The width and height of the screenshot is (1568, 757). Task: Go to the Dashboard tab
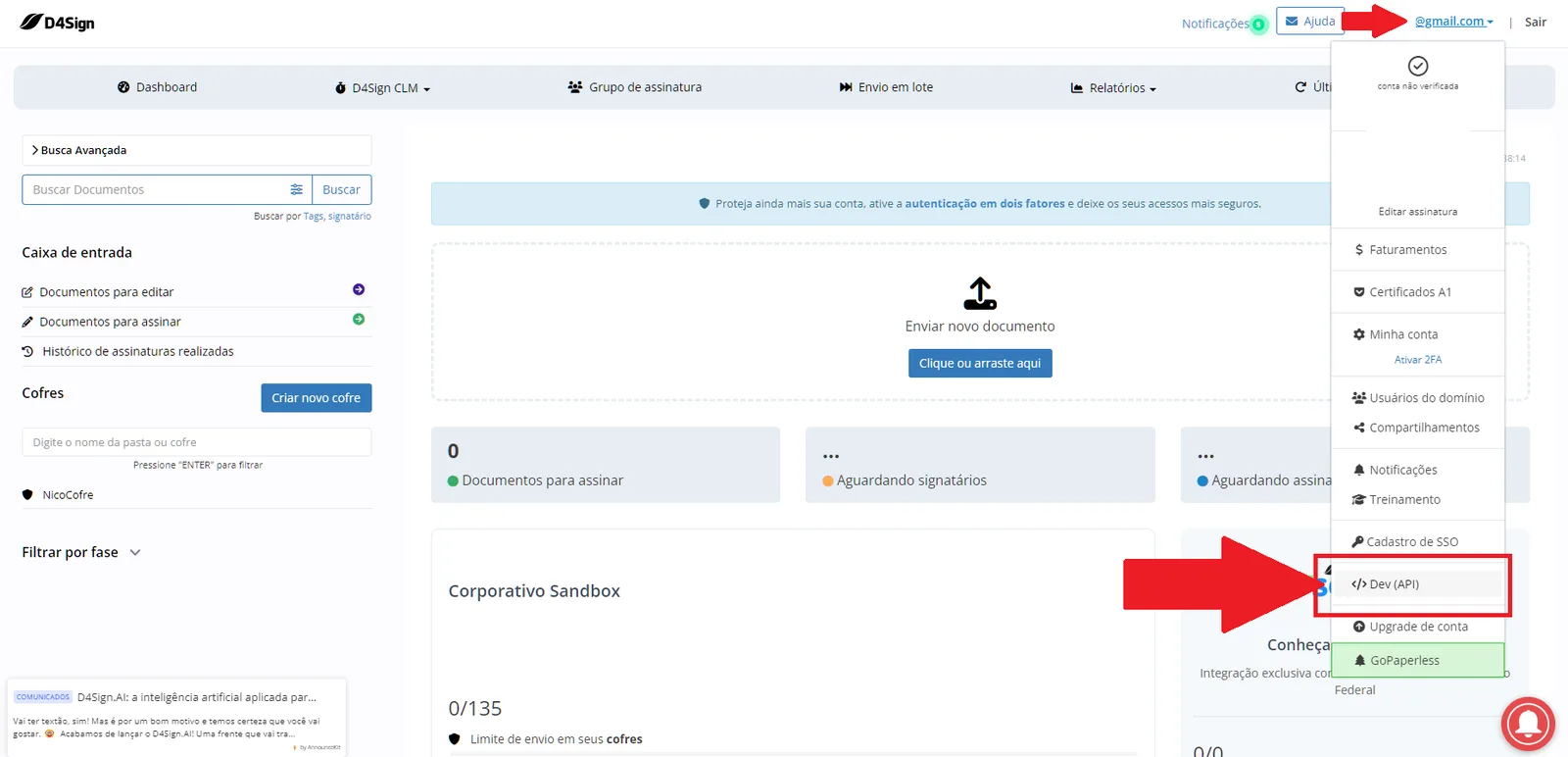[157, 87]
